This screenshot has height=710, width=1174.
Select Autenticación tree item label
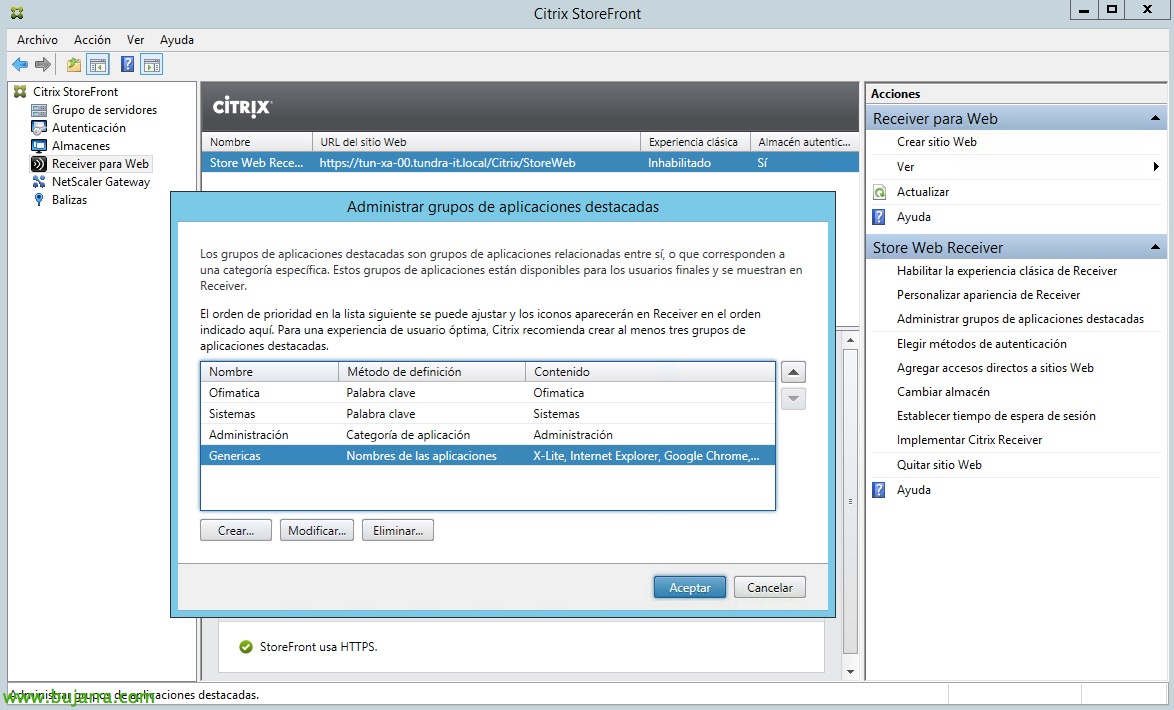88,128
